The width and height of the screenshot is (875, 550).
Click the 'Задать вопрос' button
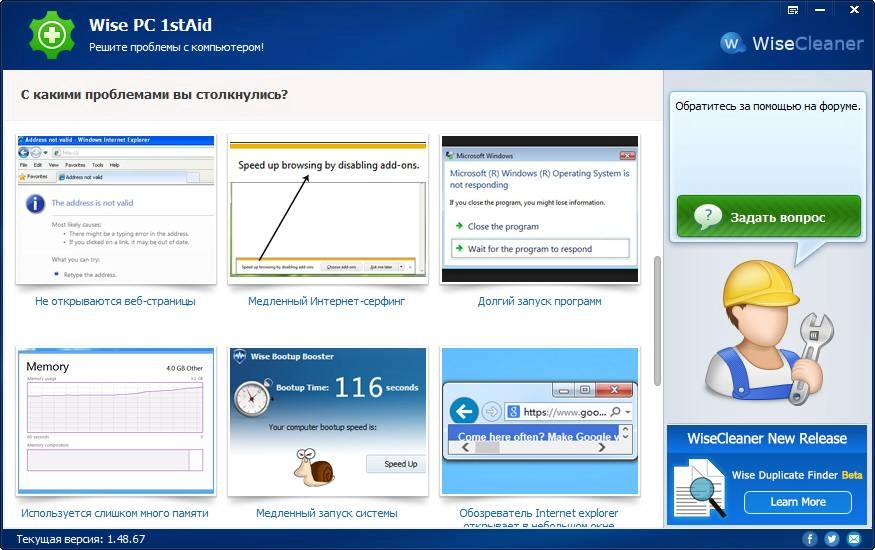[x=769, y=216]
